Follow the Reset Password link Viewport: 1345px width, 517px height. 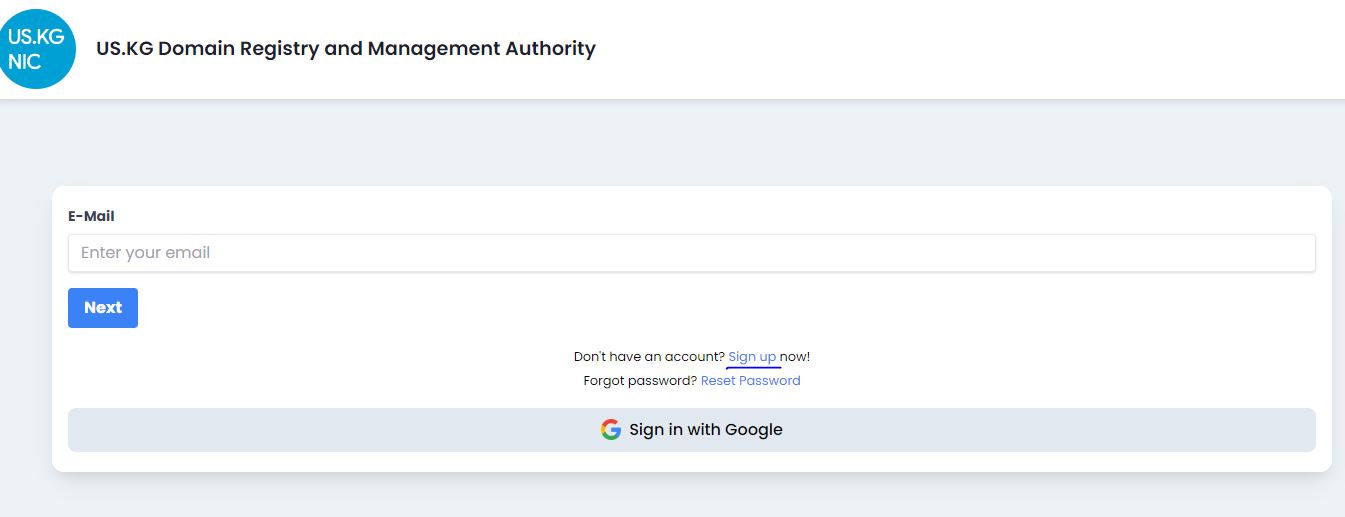point(750,381)
